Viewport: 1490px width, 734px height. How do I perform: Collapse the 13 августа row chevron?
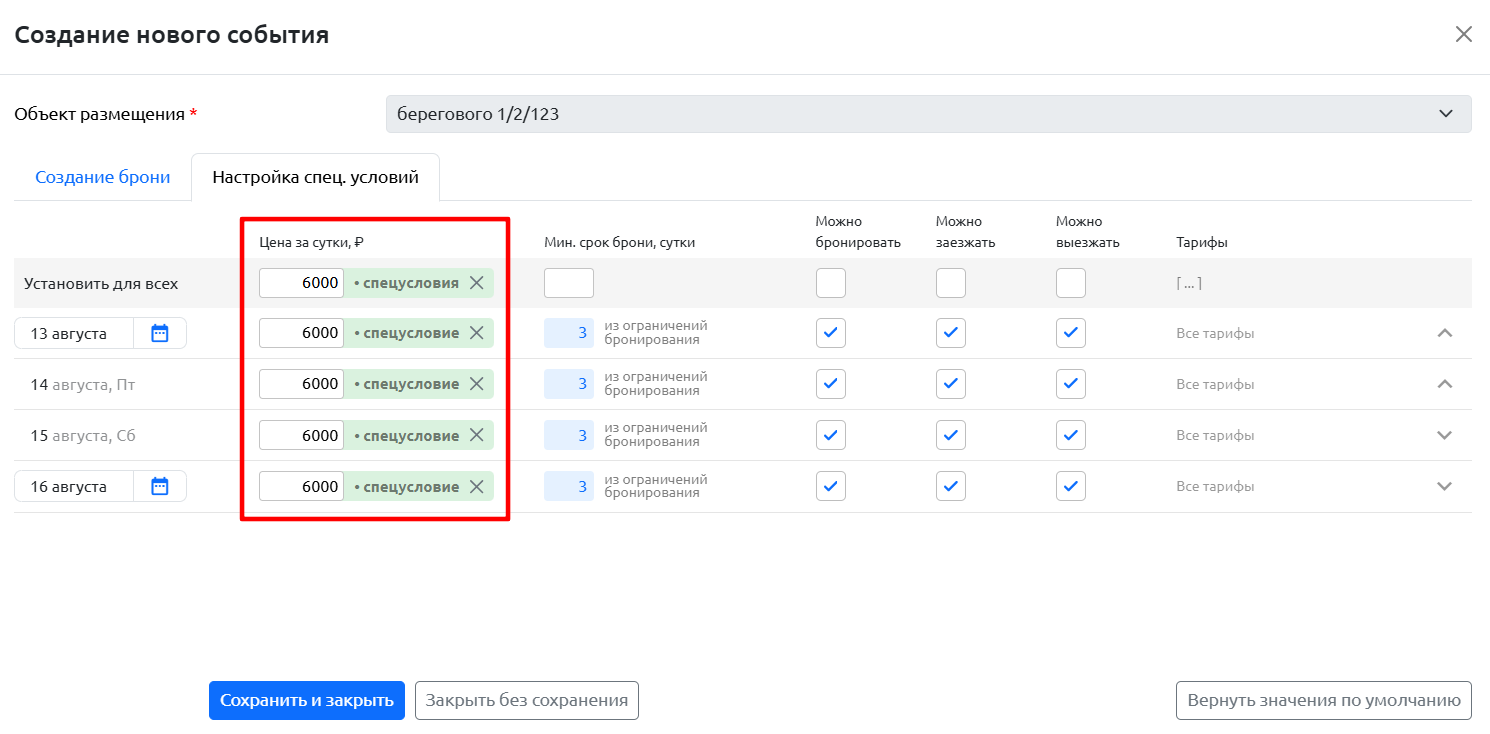(x=1444, y=333)
